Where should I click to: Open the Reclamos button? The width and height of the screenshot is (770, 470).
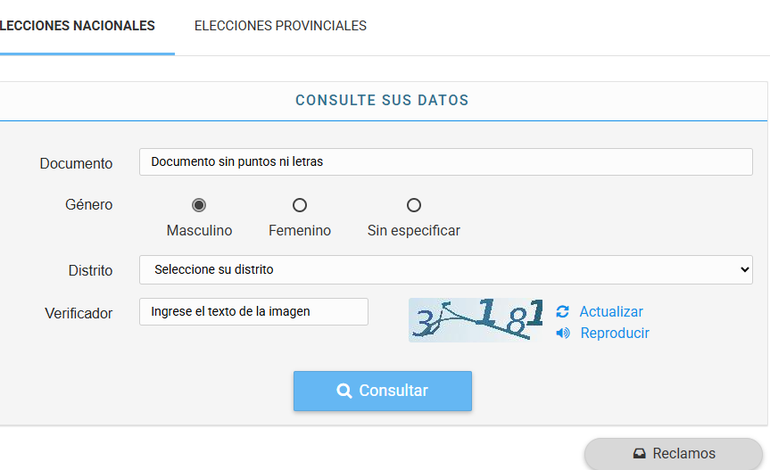(x=674, y=454)
